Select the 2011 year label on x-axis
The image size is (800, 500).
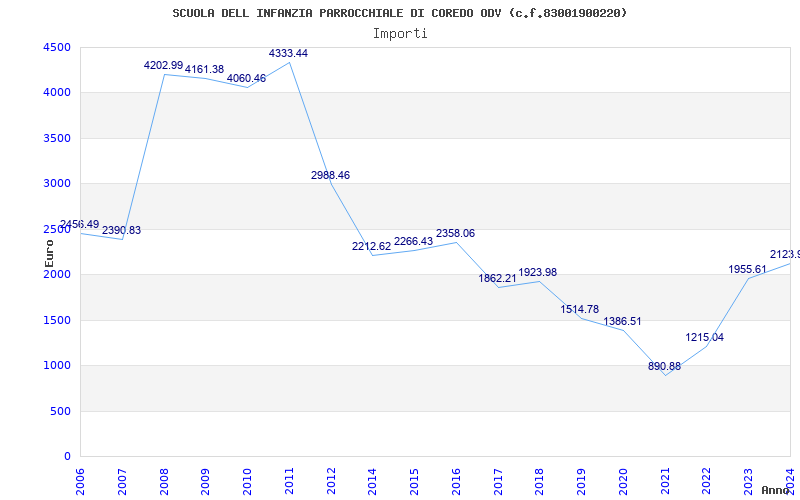click(289, 481)
